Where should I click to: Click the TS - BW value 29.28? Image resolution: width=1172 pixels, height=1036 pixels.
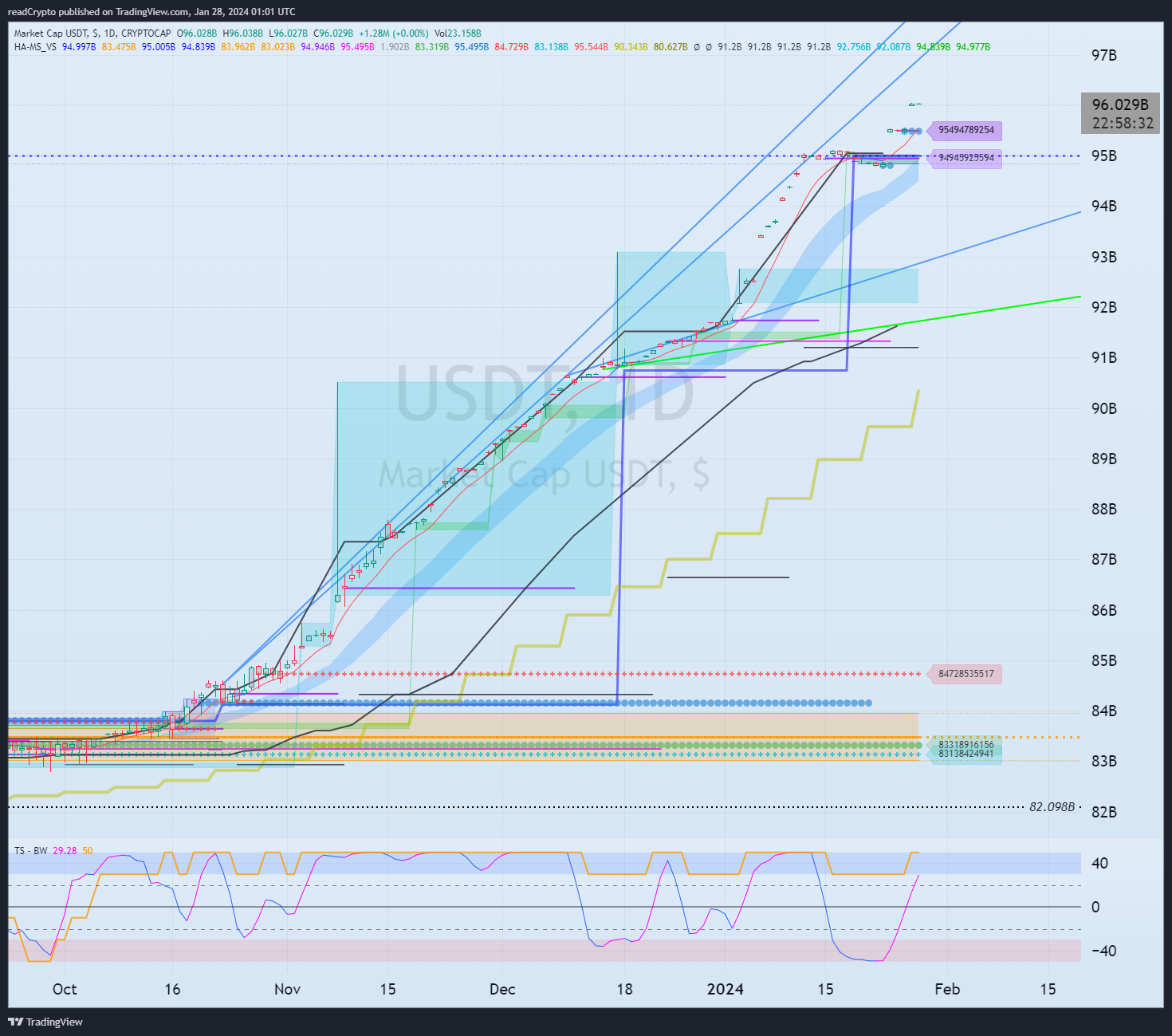click(65, 851)
